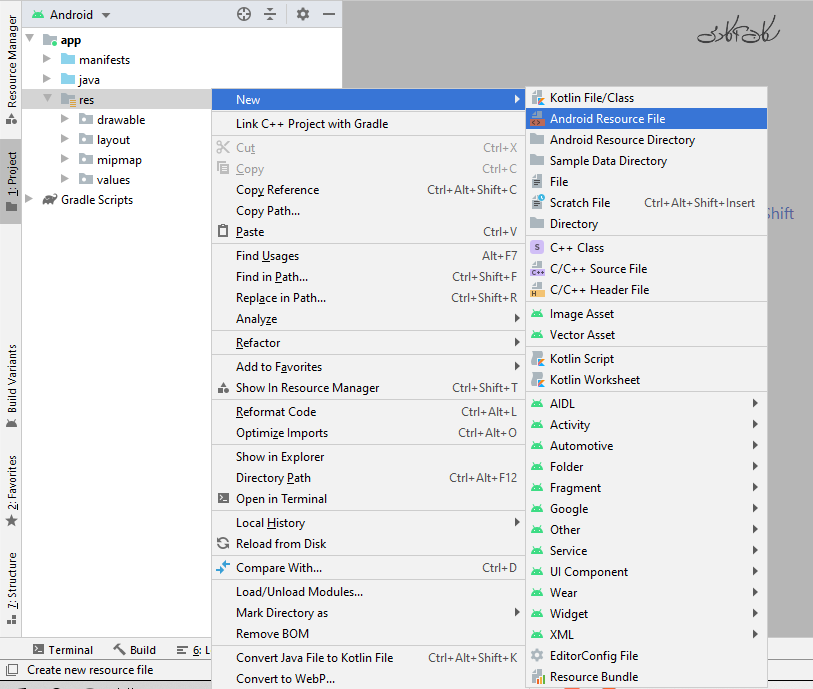Image resolution: width=813 pixels, height=689 pixels.
Task: Choose Directory in New submenu
Action: pos(646,224)
